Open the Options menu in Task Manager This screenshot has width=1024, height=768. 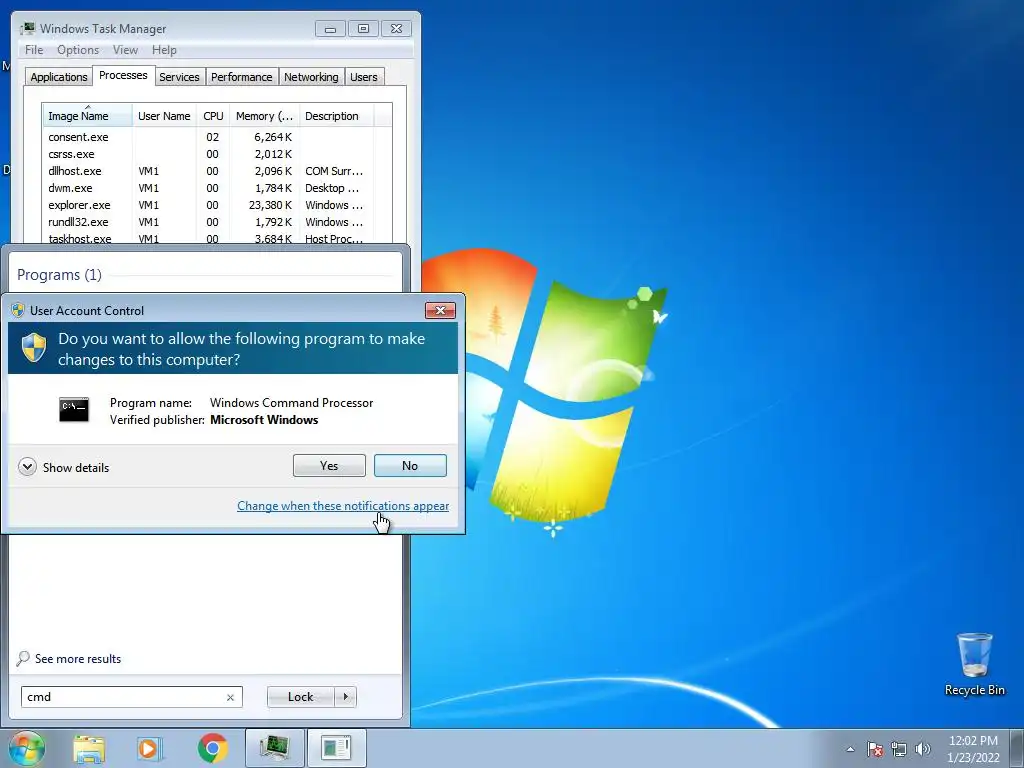coord(78,50)
